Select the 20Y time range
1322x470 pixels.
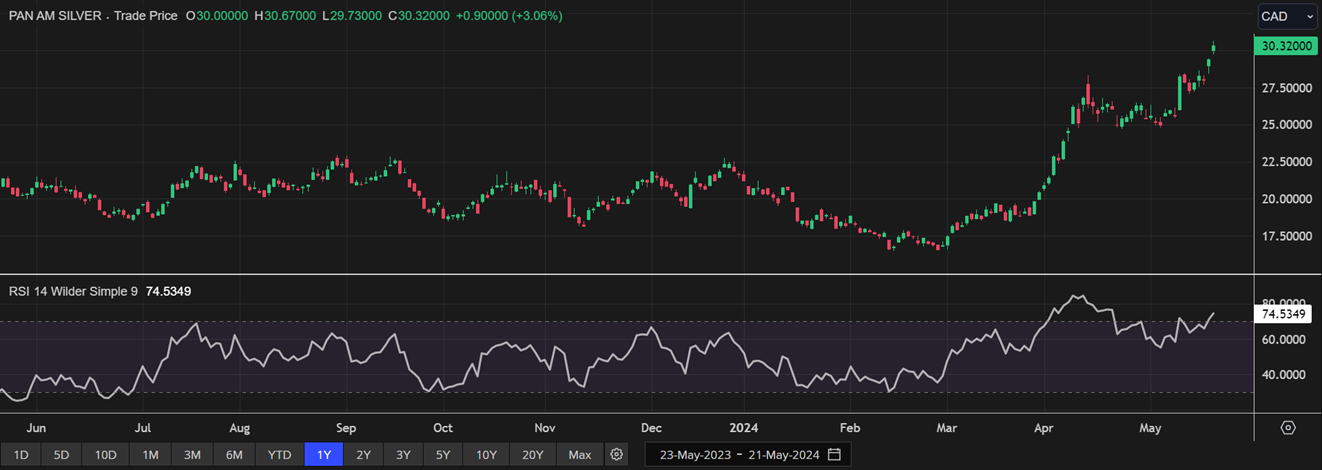[x=533, y=455]
